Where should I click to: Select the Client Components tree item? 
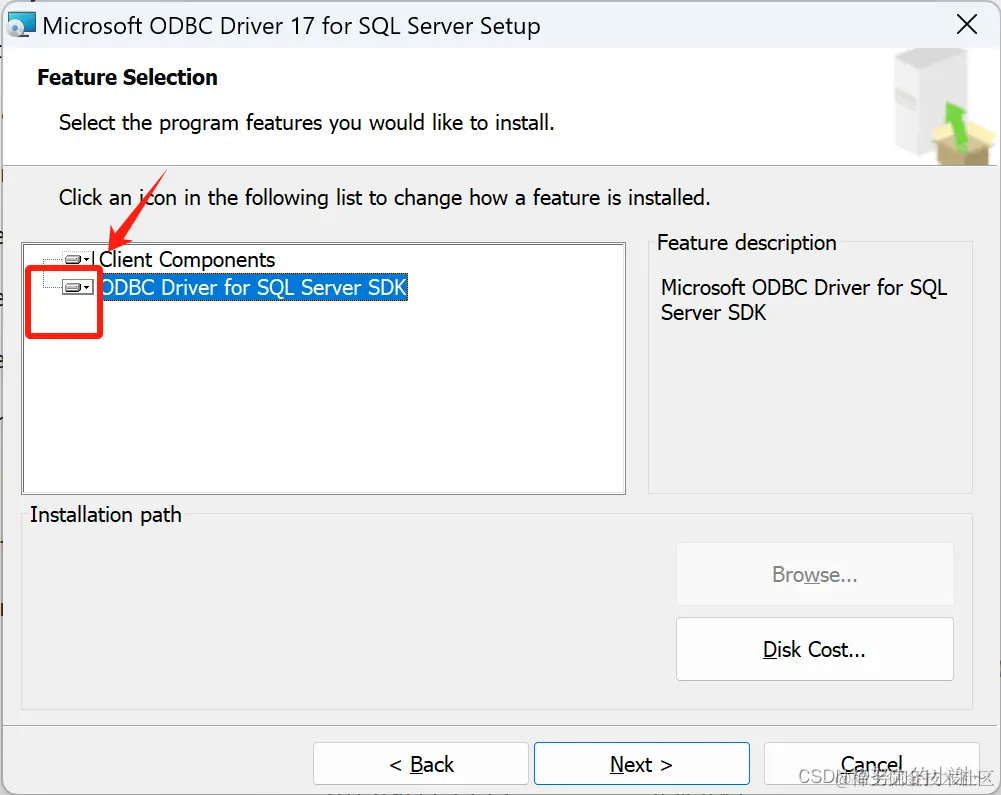coord(187,260)
